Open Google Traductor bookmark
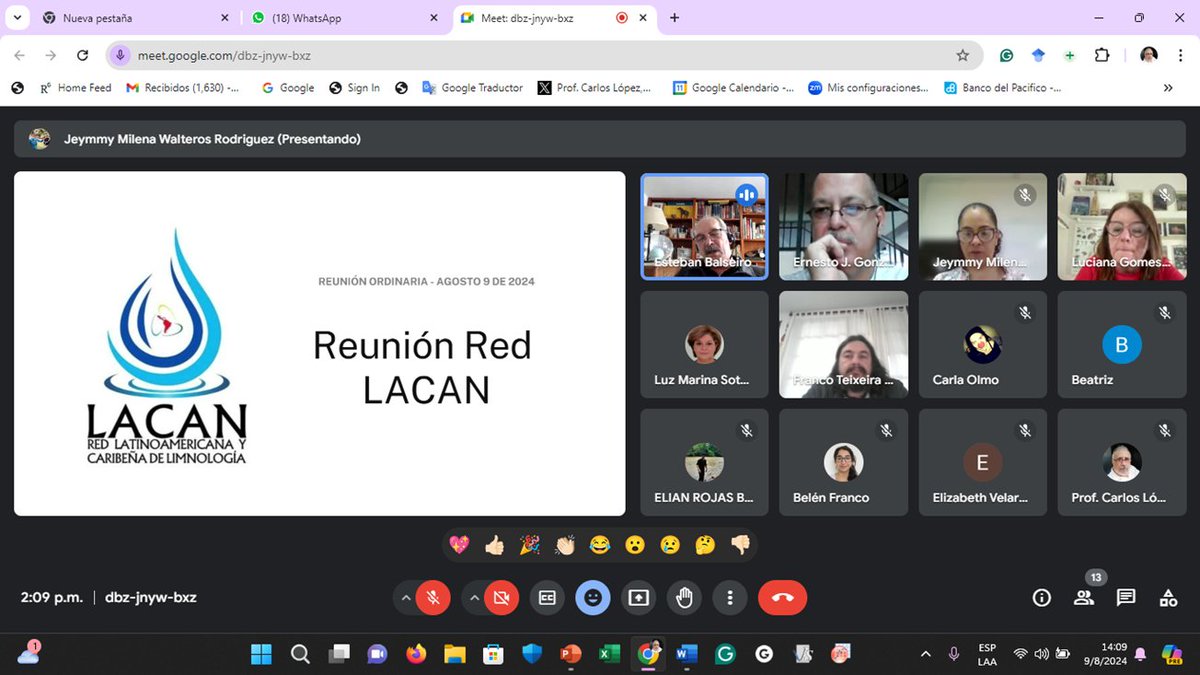 pos(473,88)
